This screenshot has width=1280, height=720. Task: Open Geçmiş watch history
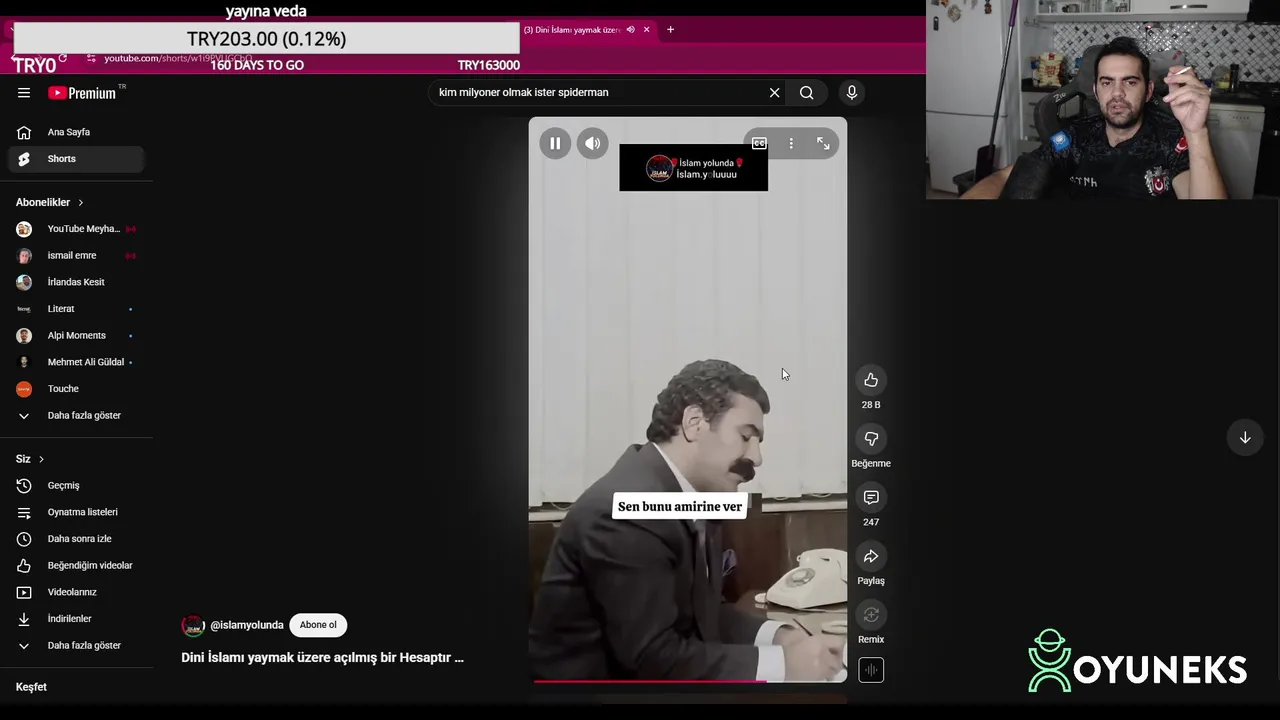pos(76,486)
